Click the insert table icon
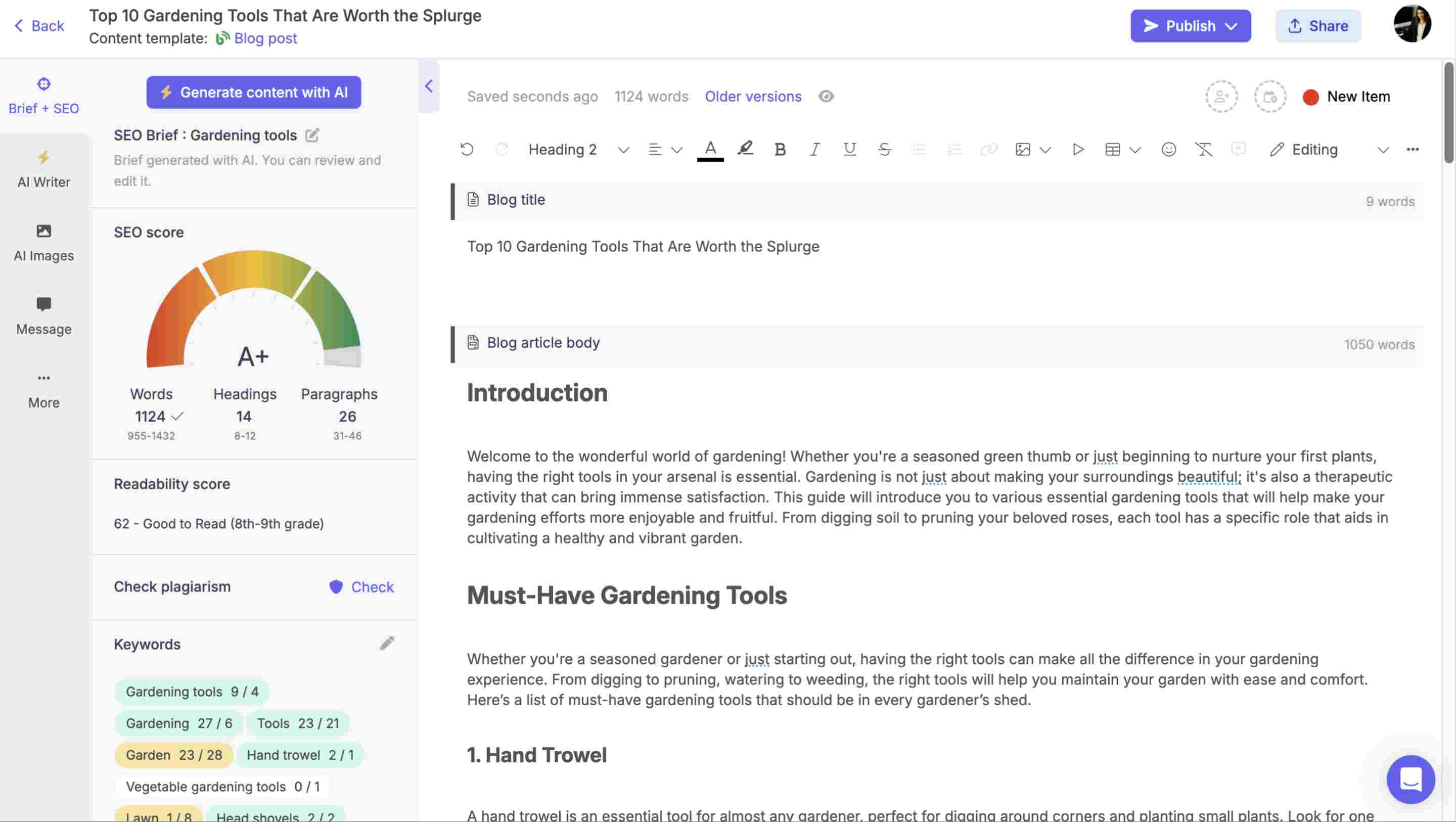 tap(1112, 149)
